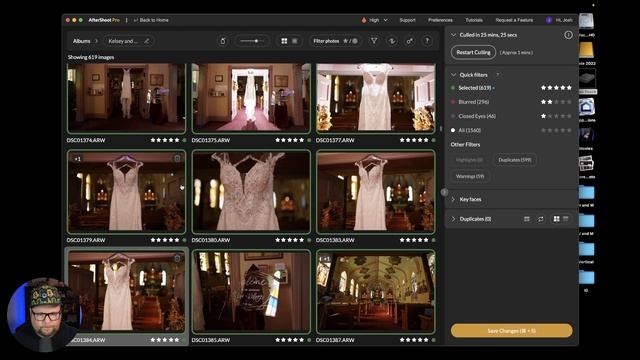Click the stacked rows icon in Duplicates row
Screen dimensions: 640x360
pos(527,219)
